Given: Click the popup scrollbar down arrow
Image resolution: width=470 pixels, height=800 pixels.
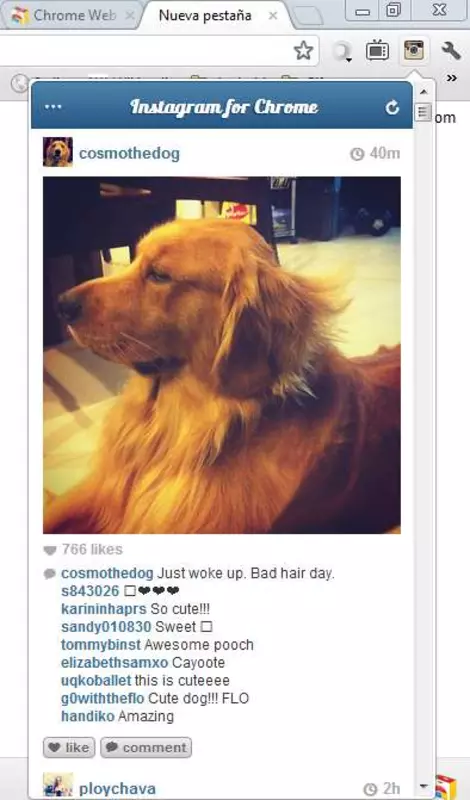Looking at the screenshot, I should pyautogui.click(x=423, y=785).
